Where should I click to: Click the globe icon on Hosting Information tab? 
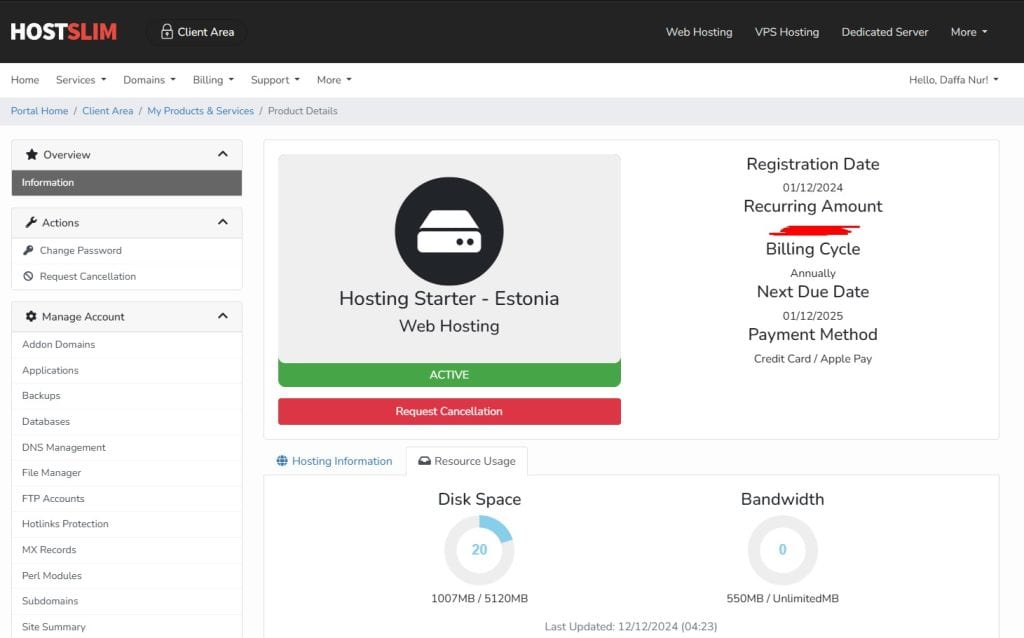pyautogui.click(x=282, y=461)
